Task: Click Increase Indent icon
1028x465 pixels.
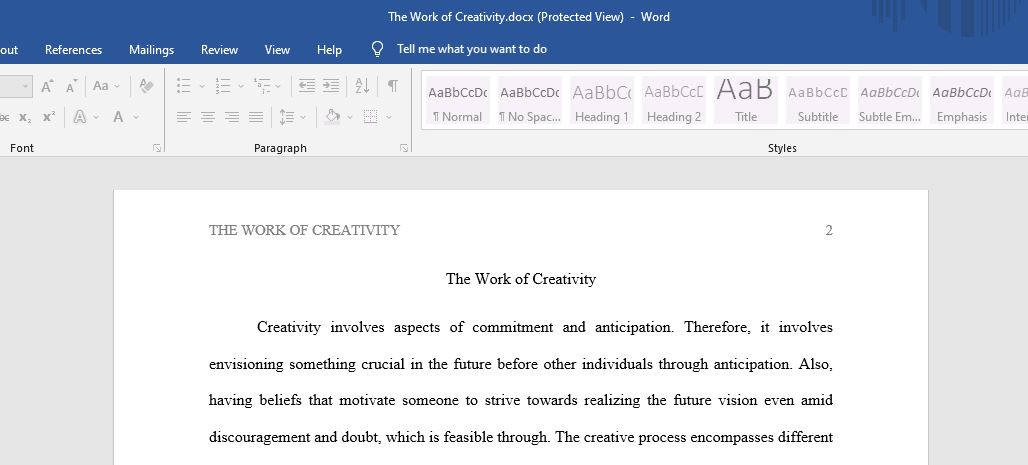Action: pos(331,86)
